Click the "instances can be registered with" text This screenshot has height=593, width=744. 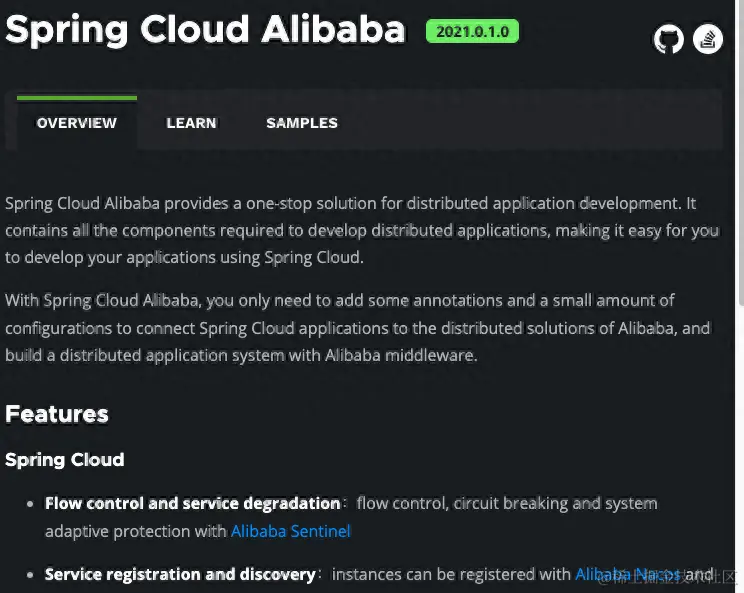(x=451, y=574)
